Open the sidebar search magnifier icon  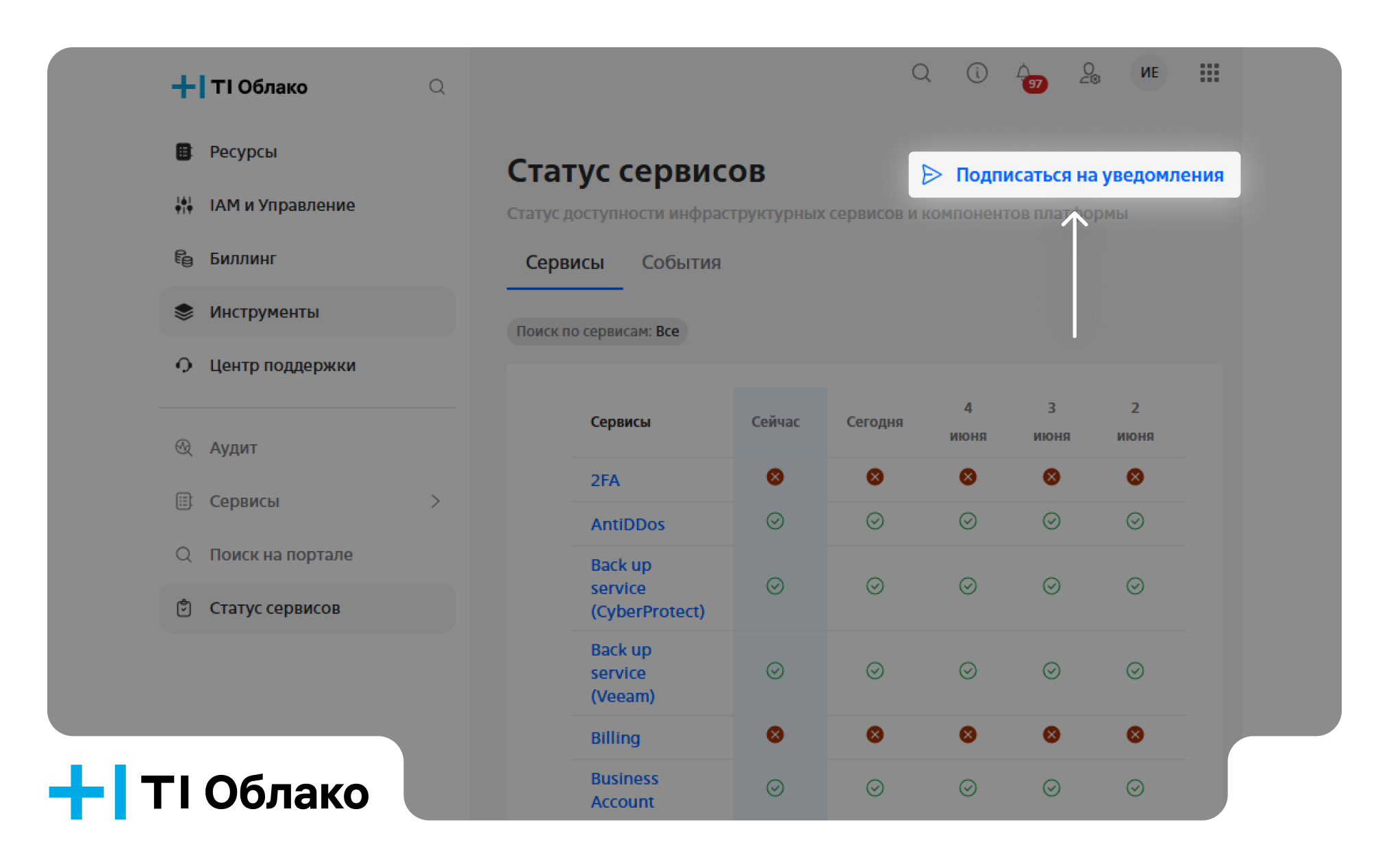(437, 87)
